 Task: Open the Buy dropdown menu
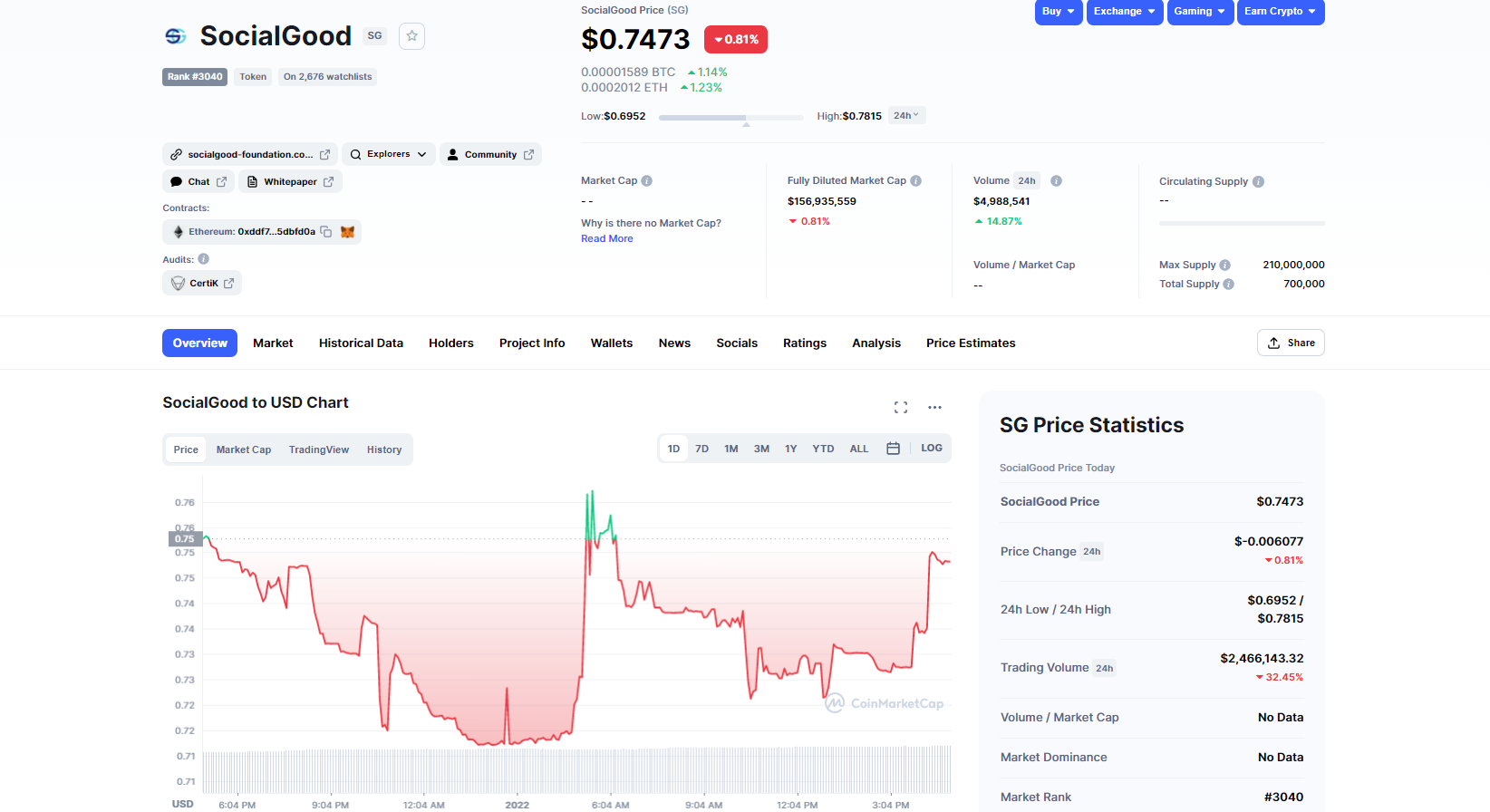[1058, 12]
